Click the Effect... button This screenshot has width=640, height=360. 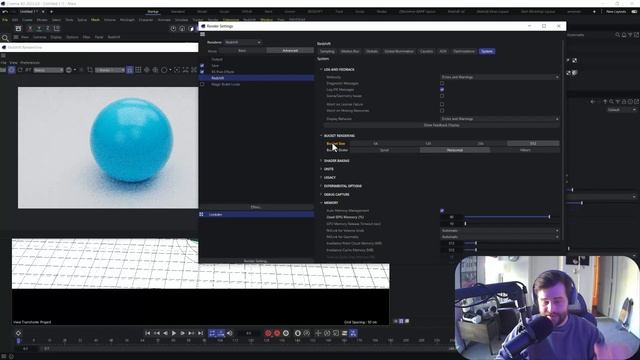click(x=256, y=207)
